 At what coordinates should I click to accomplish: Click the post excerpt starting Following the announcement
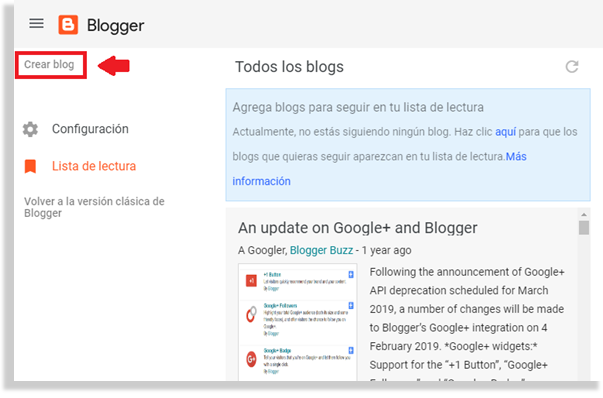pos(467,323)
